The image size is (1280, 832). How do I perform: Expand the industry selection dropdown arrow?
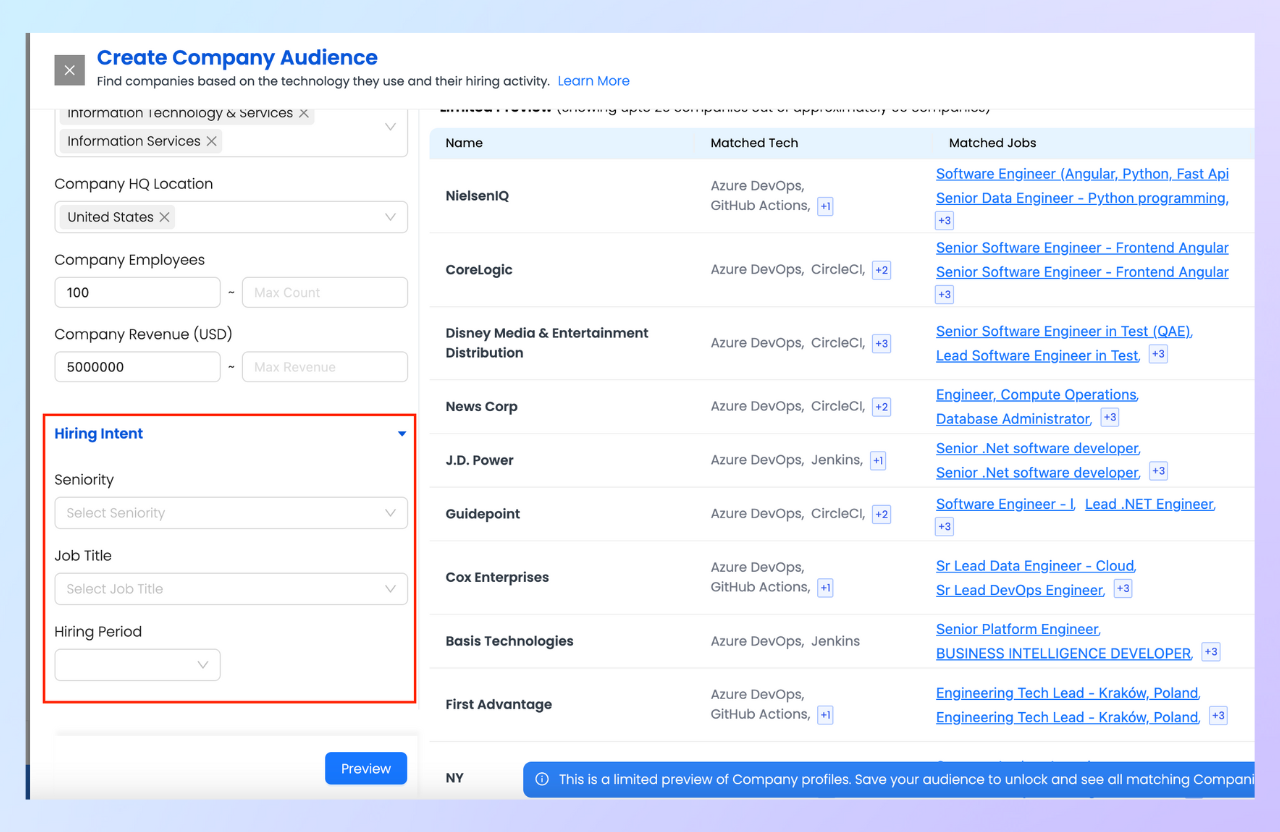390,127
